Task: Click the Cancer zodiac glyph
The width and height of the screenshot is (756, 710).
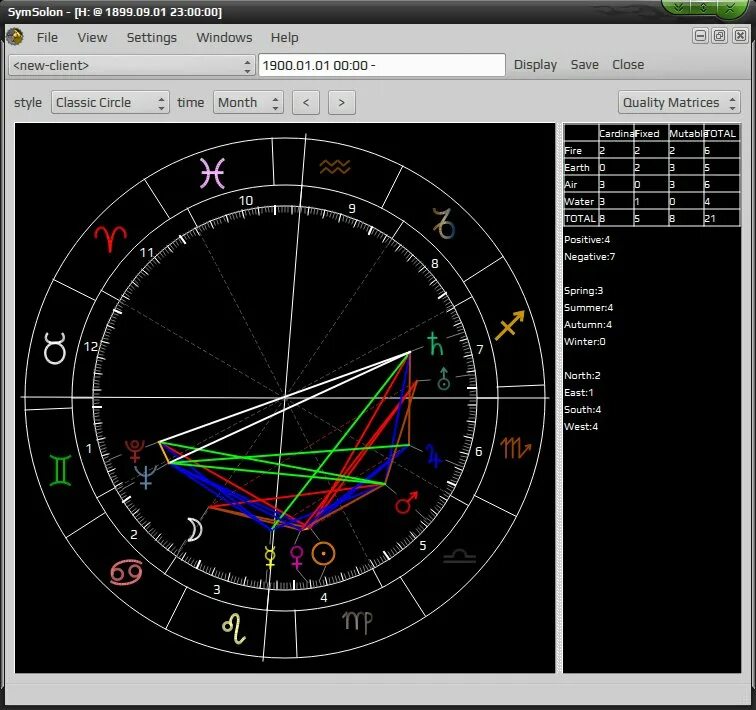Action: pos(126,572)
